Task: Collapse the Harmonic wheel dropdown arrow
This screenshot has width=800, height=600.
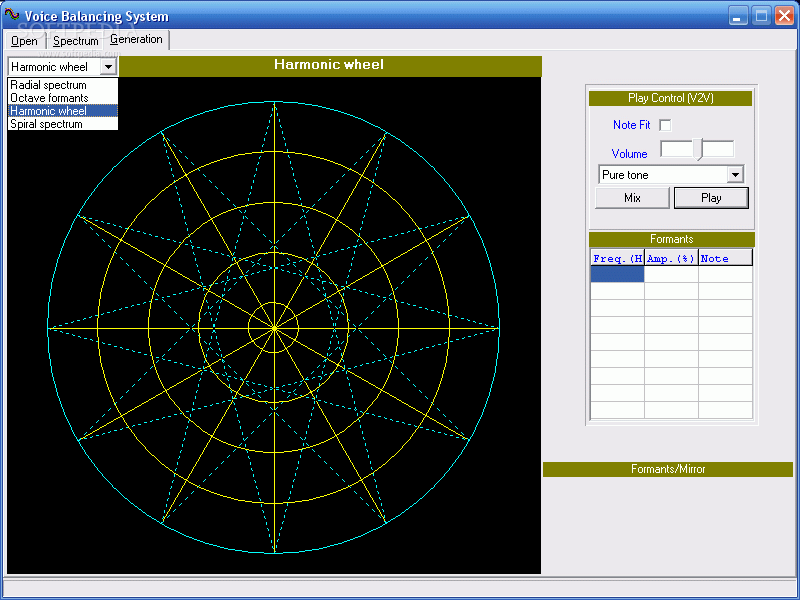Action: pos(108,67)
